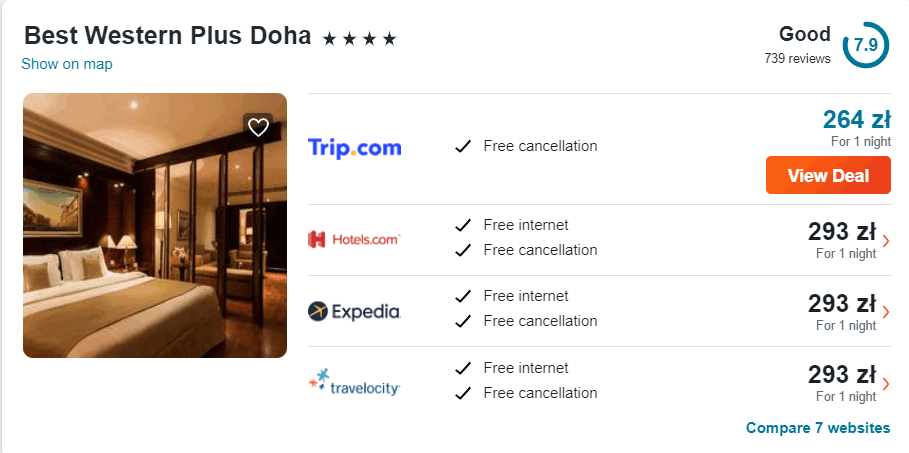Click the Best Western Plus Doha title
This screenshot has height=453, width=909.
coord(168,36)
